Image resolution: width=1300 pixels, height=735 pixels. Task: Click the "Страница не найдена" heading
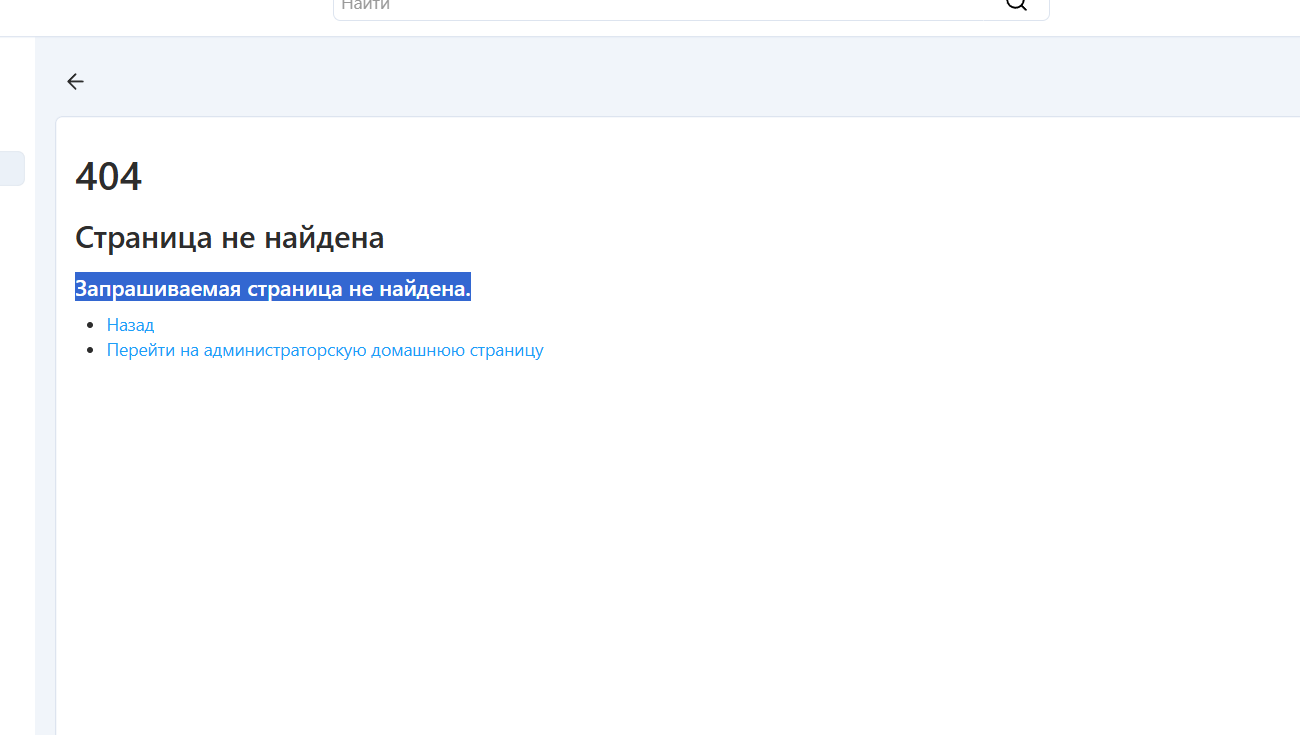coord(229,238)
